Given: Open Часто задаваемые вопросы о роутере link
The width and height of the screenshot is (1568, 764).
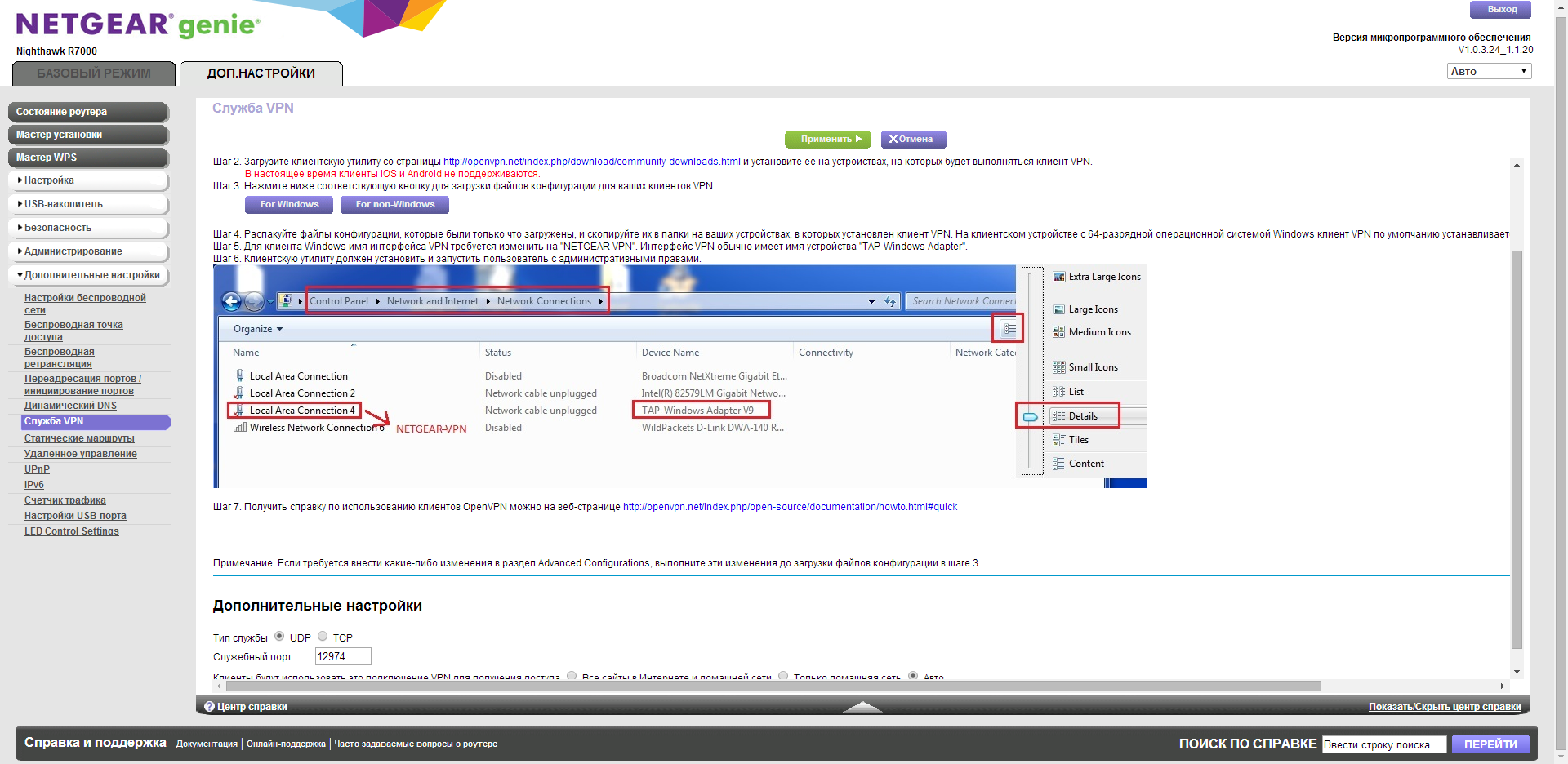Looking at the screenshot, I should pos(416,744).
